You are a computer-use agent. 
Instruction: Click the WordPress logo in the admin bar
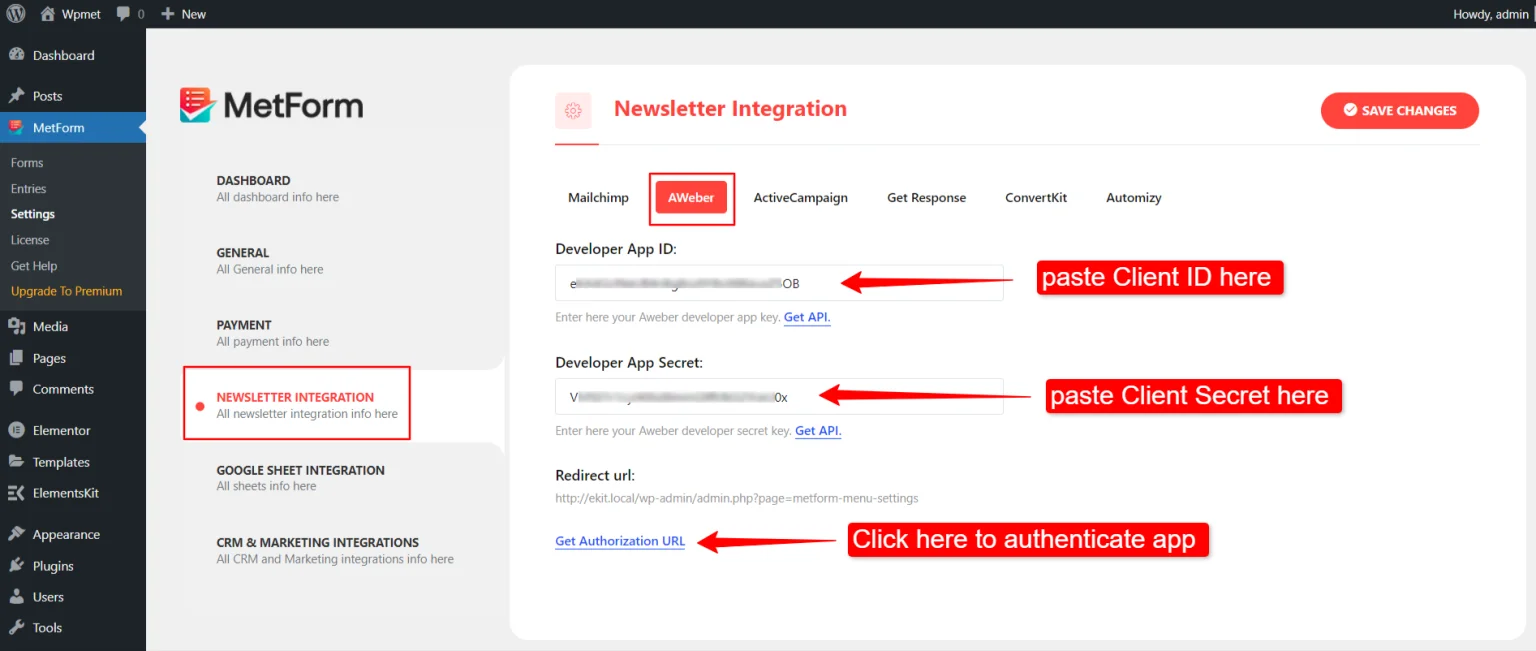click(x=15, y=14)
